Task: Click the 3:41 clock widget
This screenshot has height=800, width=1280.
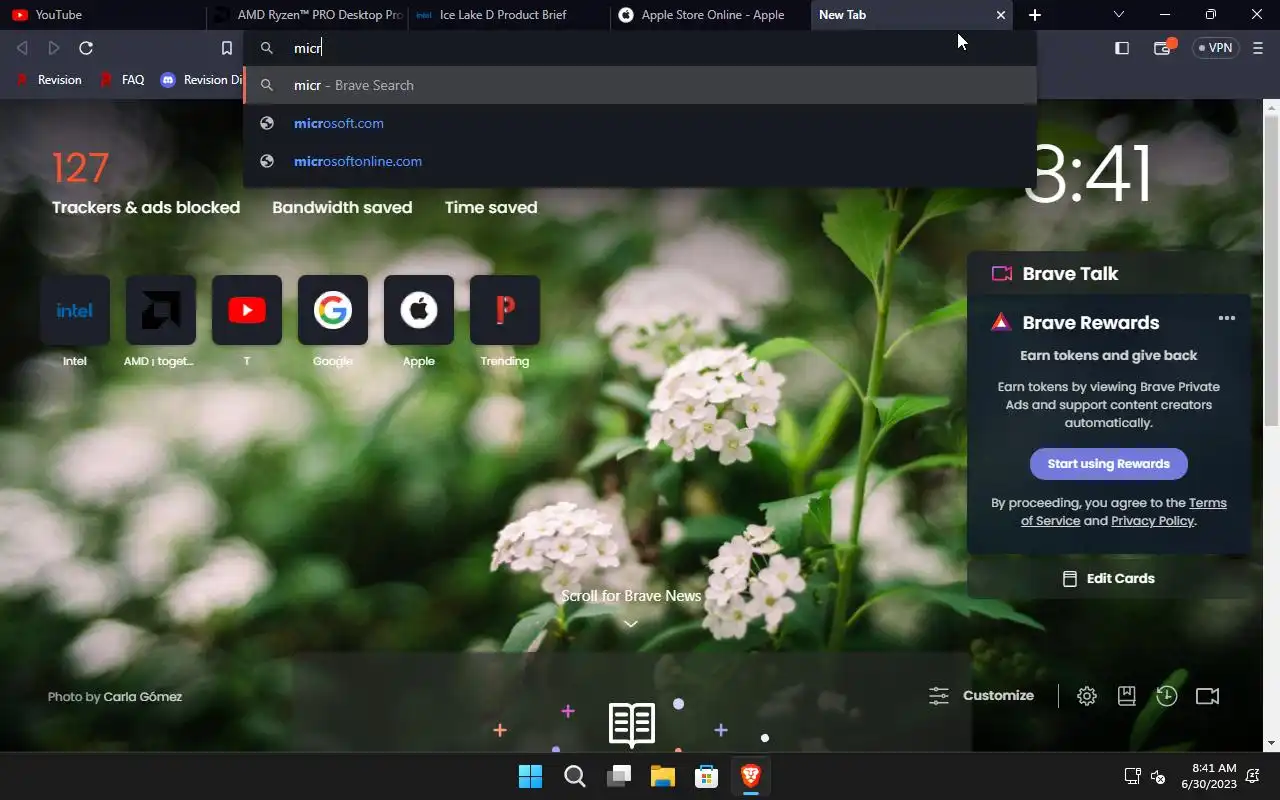Action: pos(1088,175)
